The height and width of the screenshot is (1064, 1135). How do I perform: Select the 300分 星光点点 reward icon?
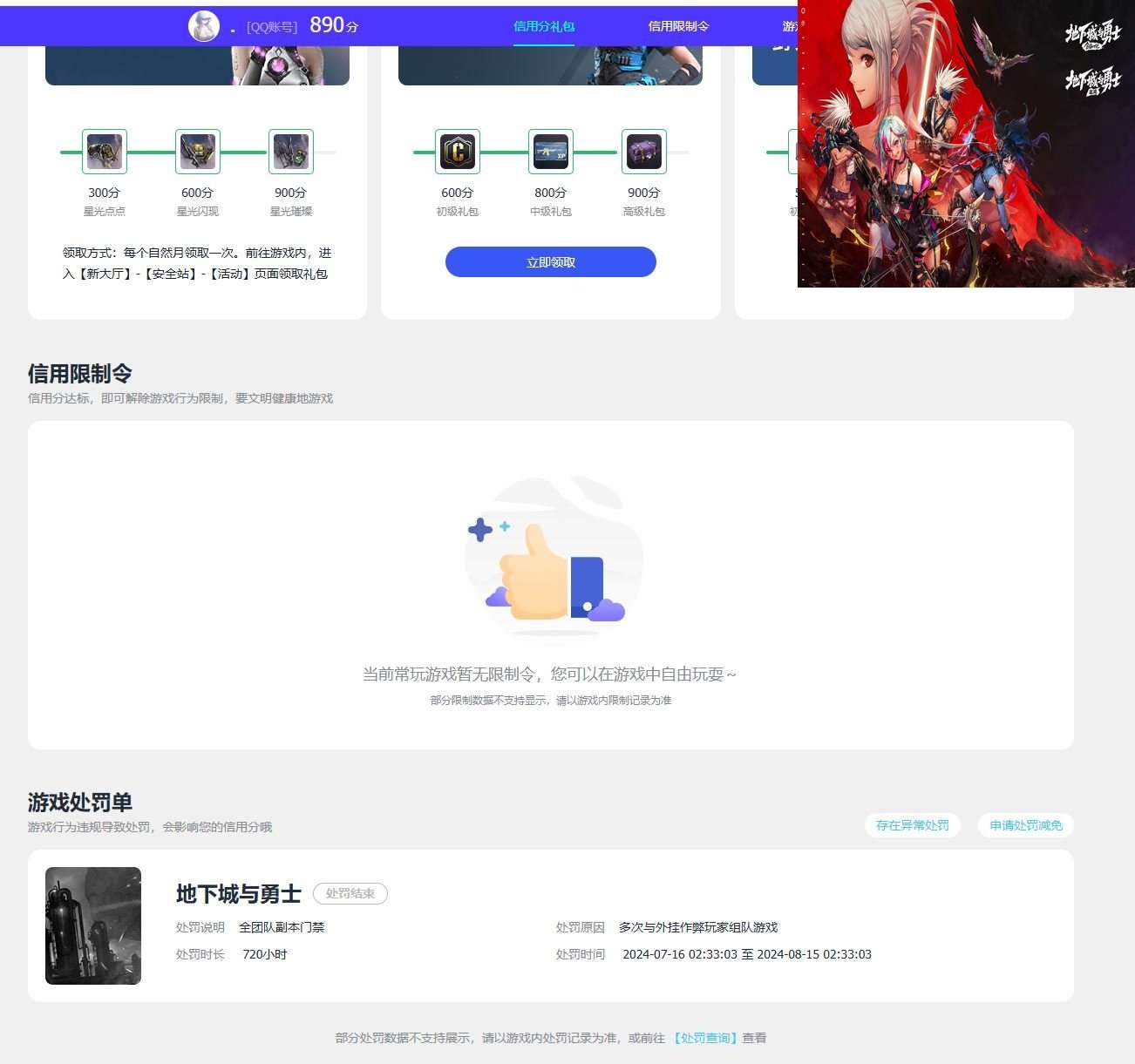105,152
